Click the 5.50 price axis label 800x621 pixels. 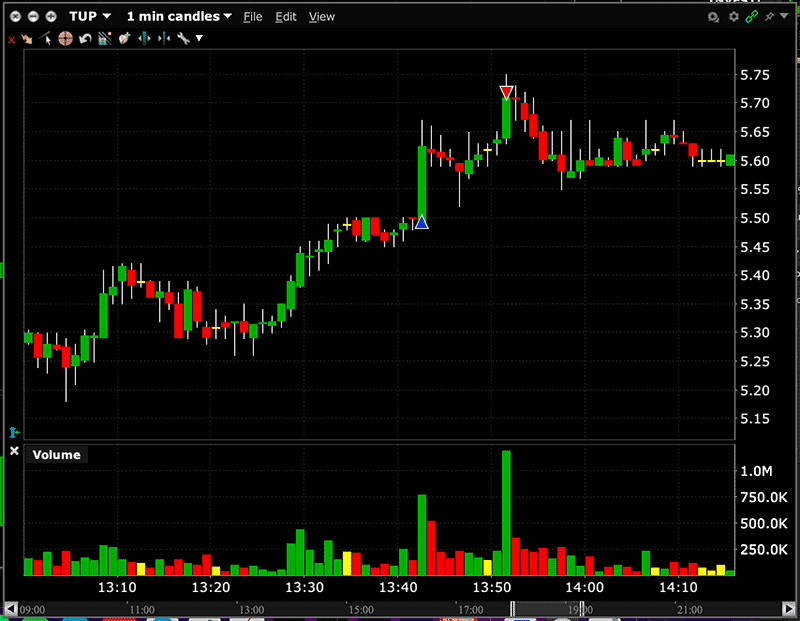coord(755,218)
